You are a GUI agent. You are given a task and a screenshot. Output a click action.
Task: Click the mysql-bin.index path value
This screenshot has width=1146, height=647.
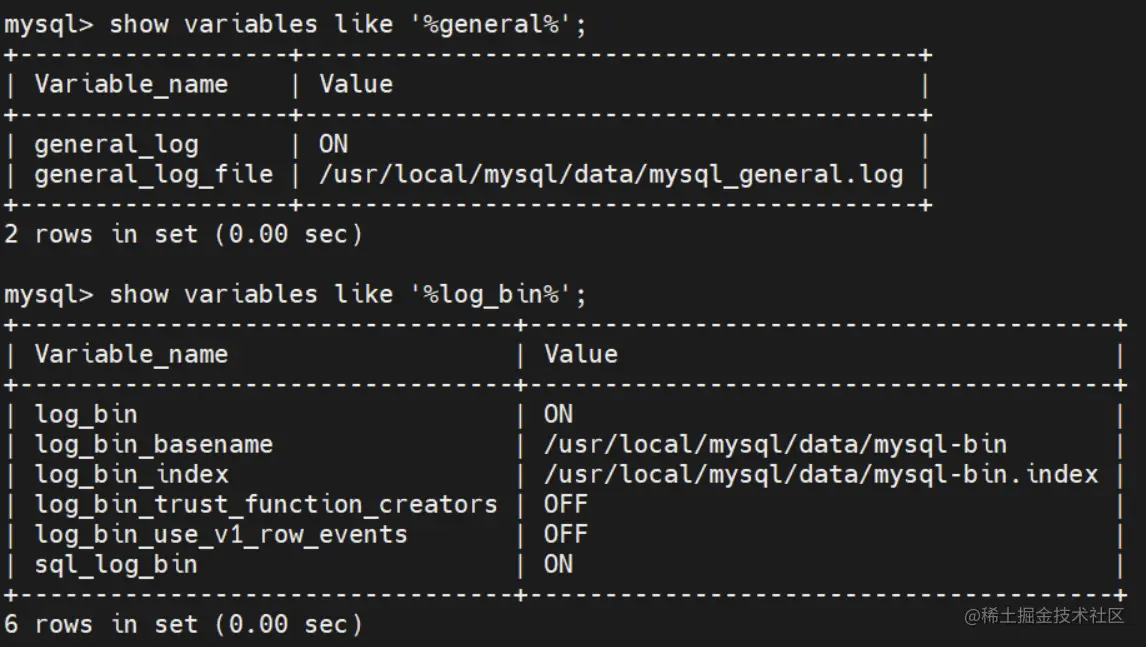point(821,475)
